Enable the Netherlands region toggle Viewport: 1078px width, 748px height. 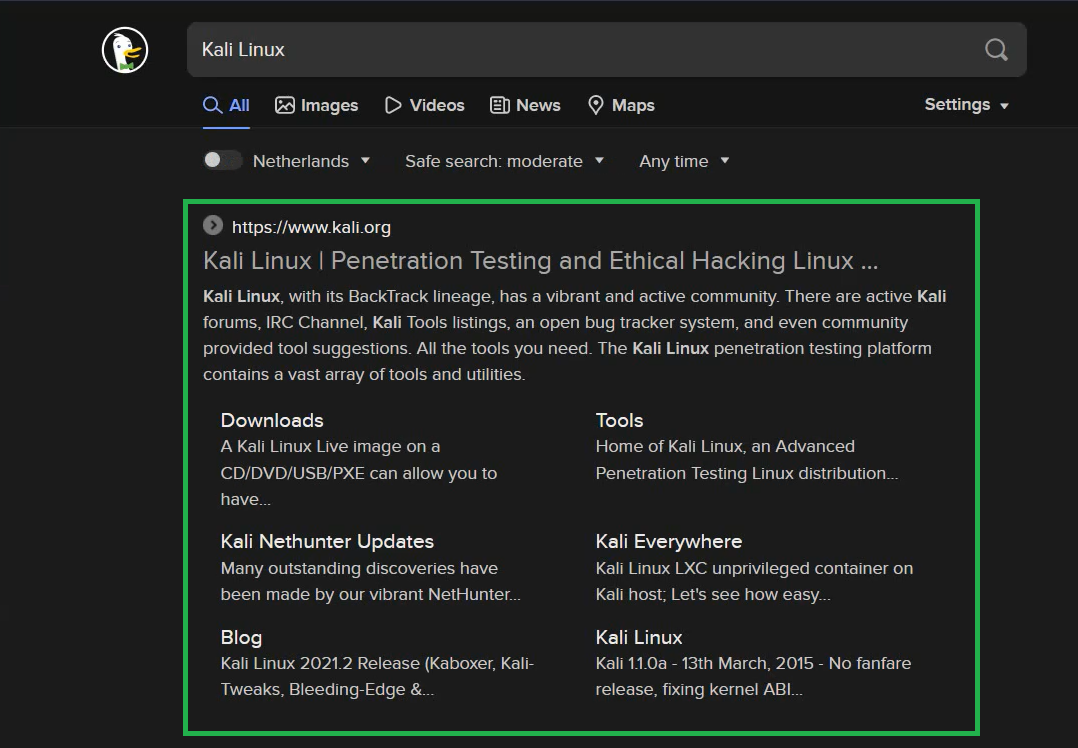click(221, 160)
